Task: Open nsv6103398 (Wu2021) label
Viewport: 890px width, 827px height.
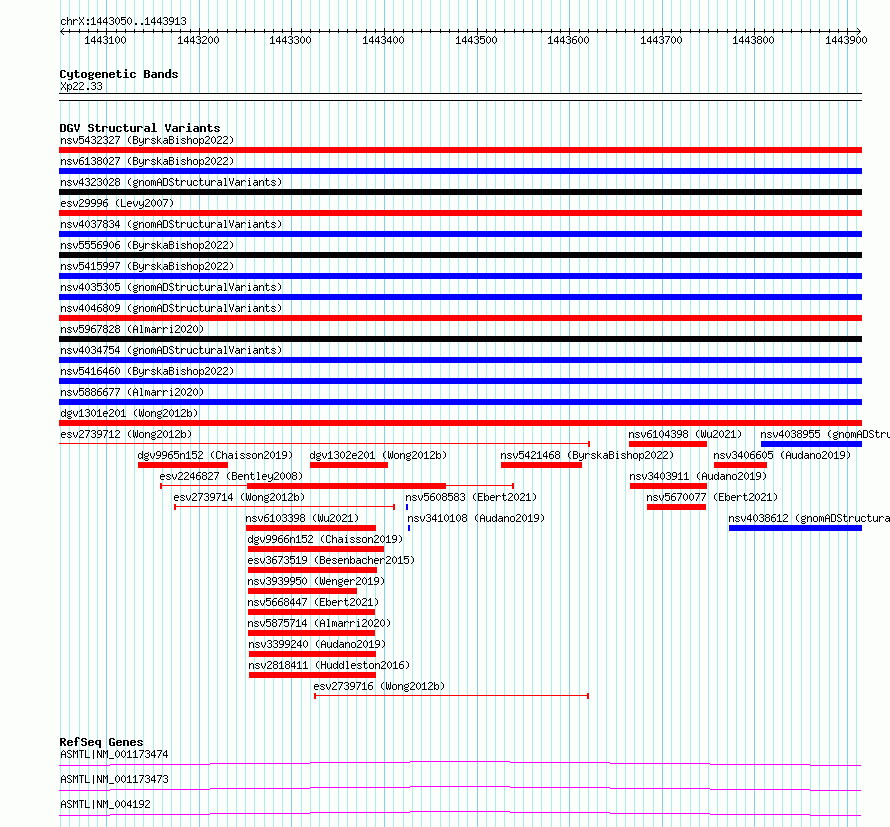Action: 302,518
